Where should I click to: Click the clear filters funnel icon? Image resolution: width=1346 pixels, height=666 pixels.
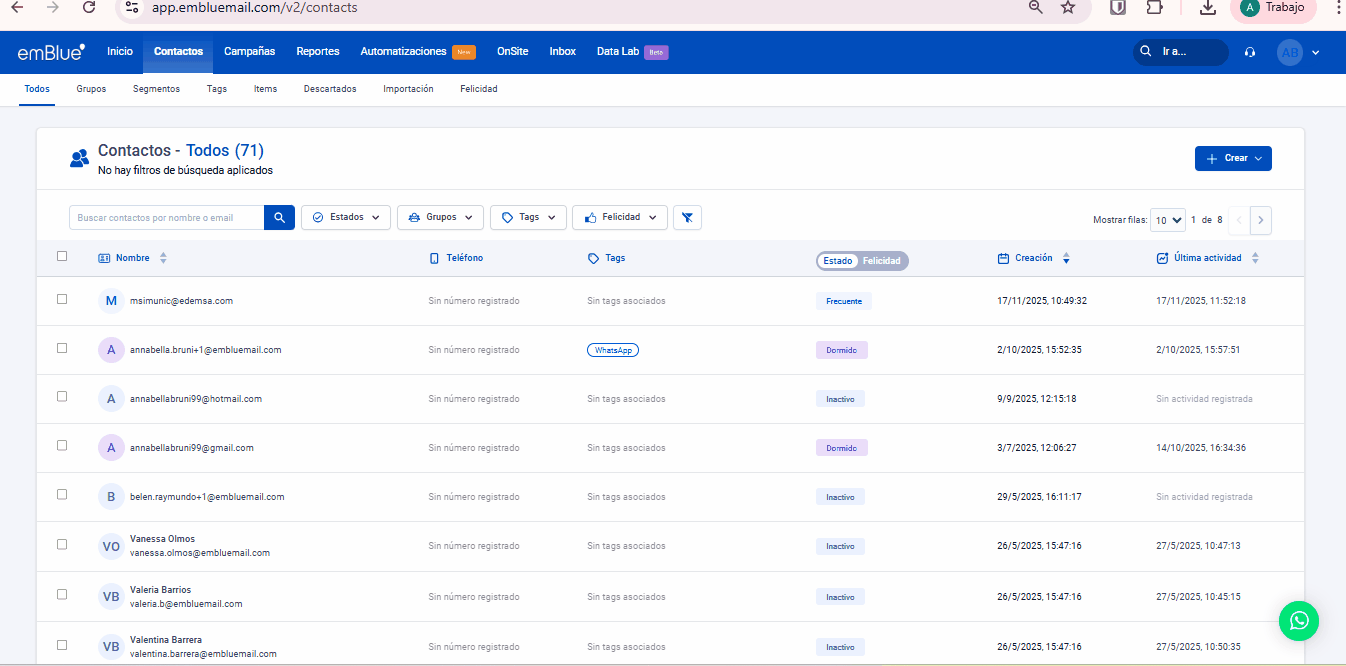(687, 217)
